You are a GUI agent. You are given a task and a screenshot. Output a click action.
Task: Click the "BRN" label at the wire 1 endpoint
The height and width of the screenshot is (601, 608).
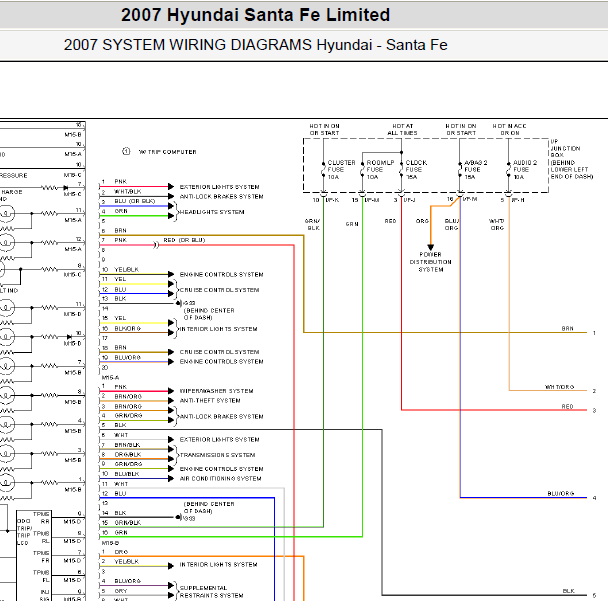pos(567,328)
